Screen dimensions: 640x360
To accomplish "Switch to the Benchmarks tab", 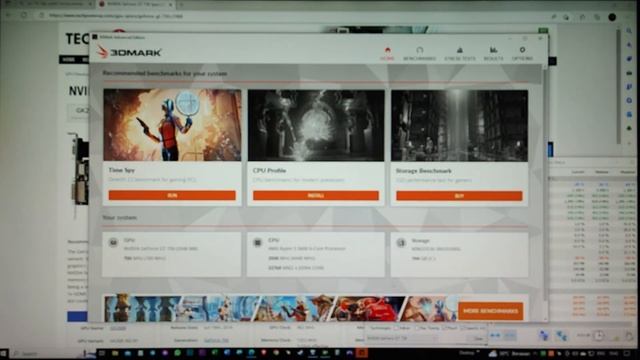I will (419, 53).
